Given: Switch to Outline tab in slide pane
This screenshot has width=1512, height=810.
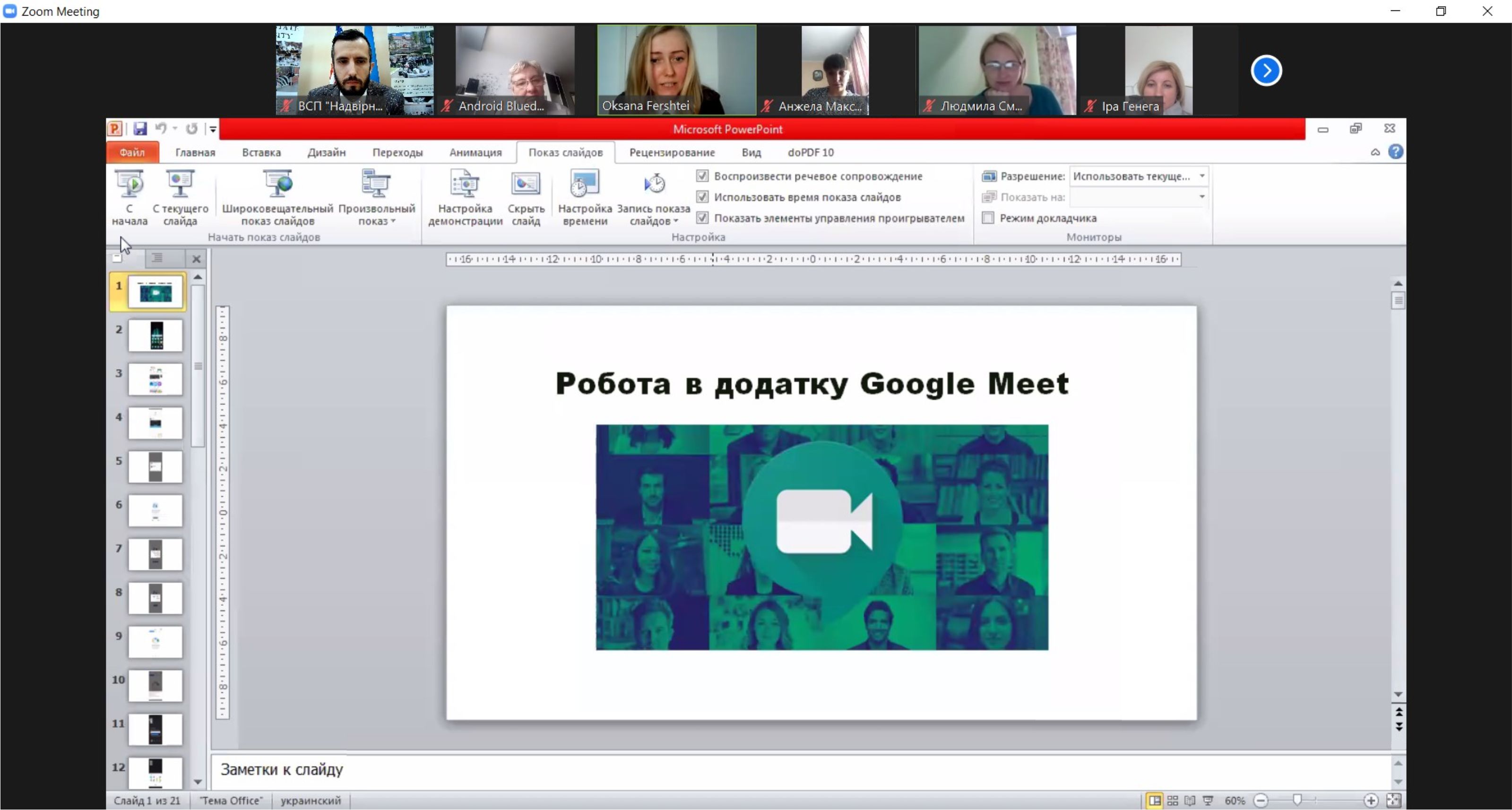Looking at the screenshot, I should (157, 258).
